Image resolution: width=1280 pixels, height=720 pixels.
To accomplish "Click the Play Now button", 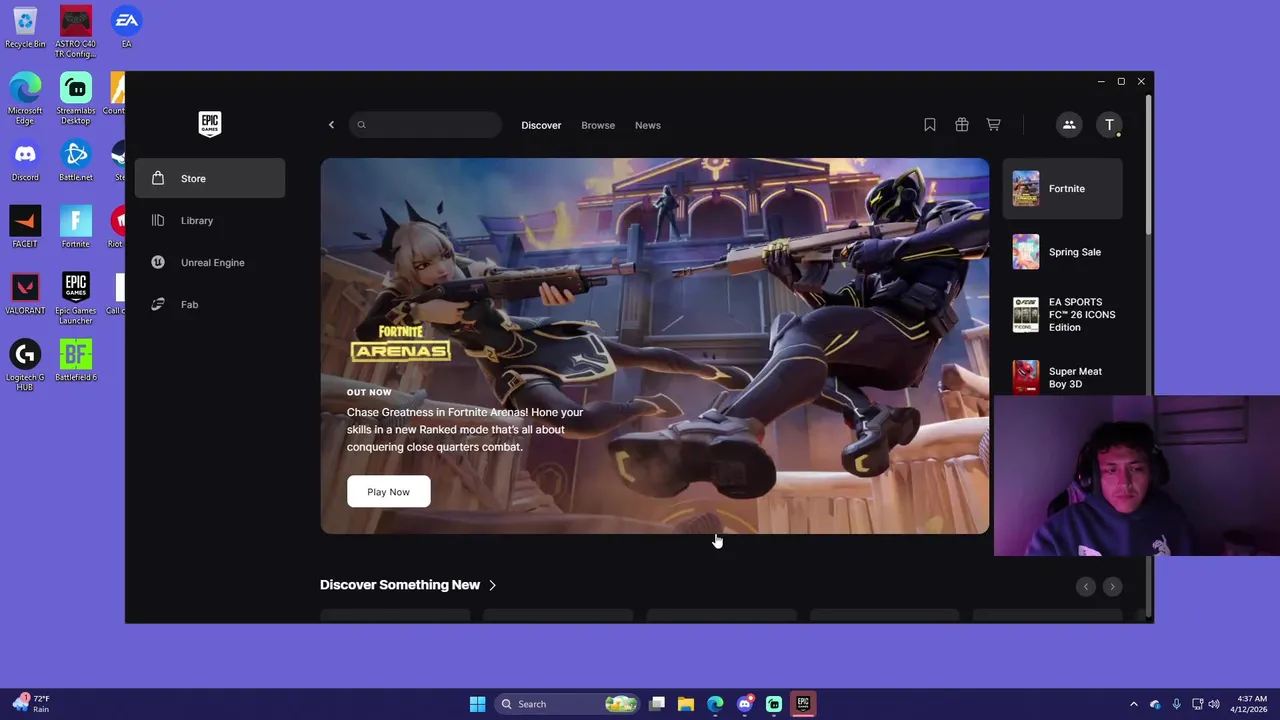I will 388,491.
